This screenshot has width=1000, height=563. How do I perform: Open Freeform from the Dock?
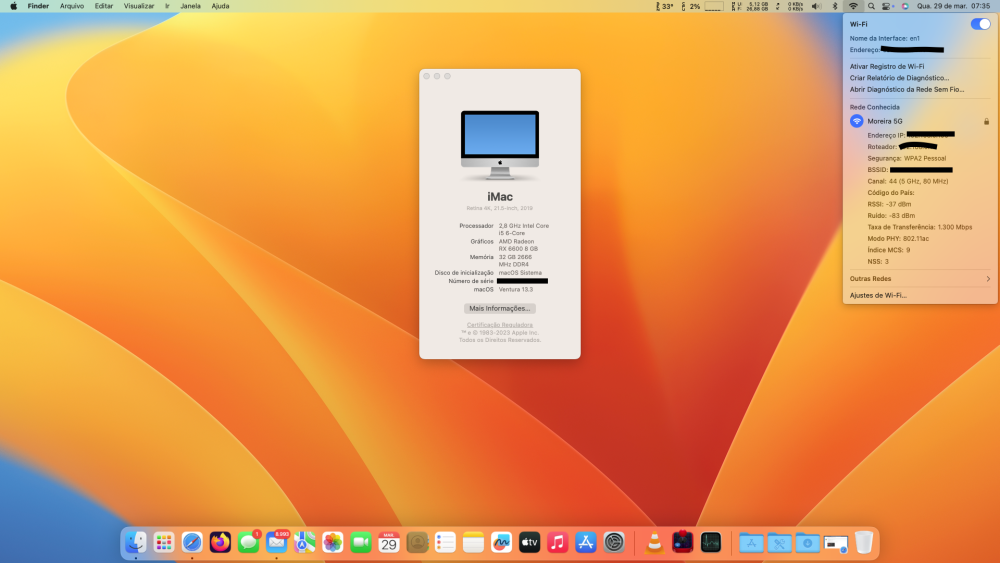click(x=501, y=543)
